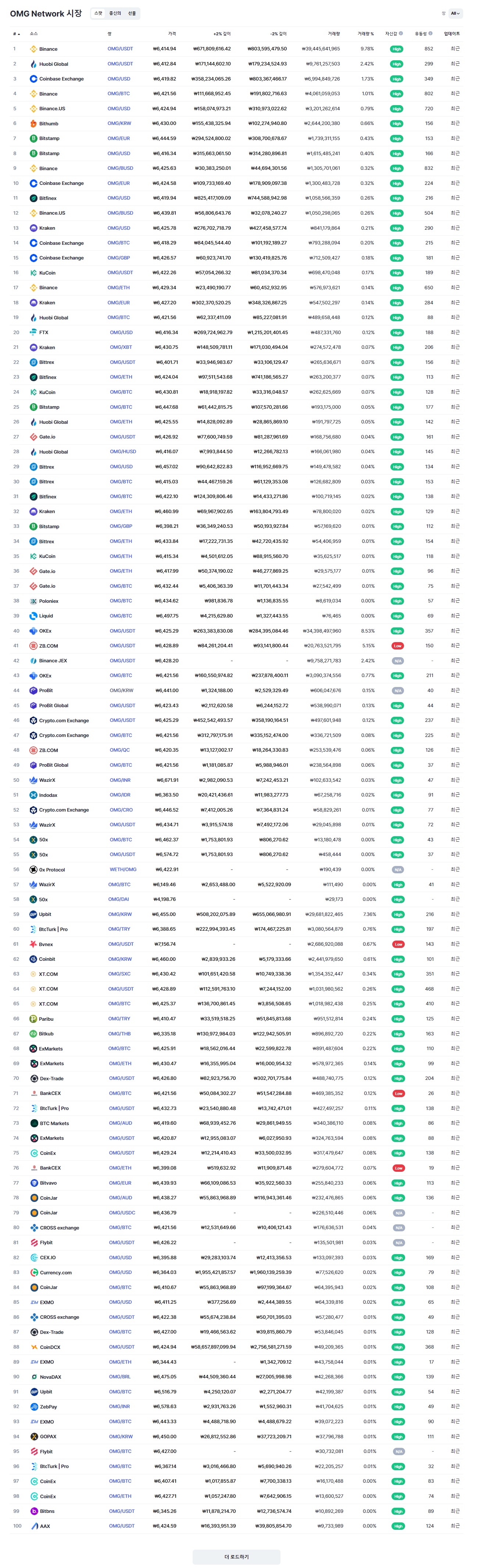This screenshot has width=479, height=1568.
Task: Click the CEX.IO exchange logo
Action: (x=34, y=1257)
